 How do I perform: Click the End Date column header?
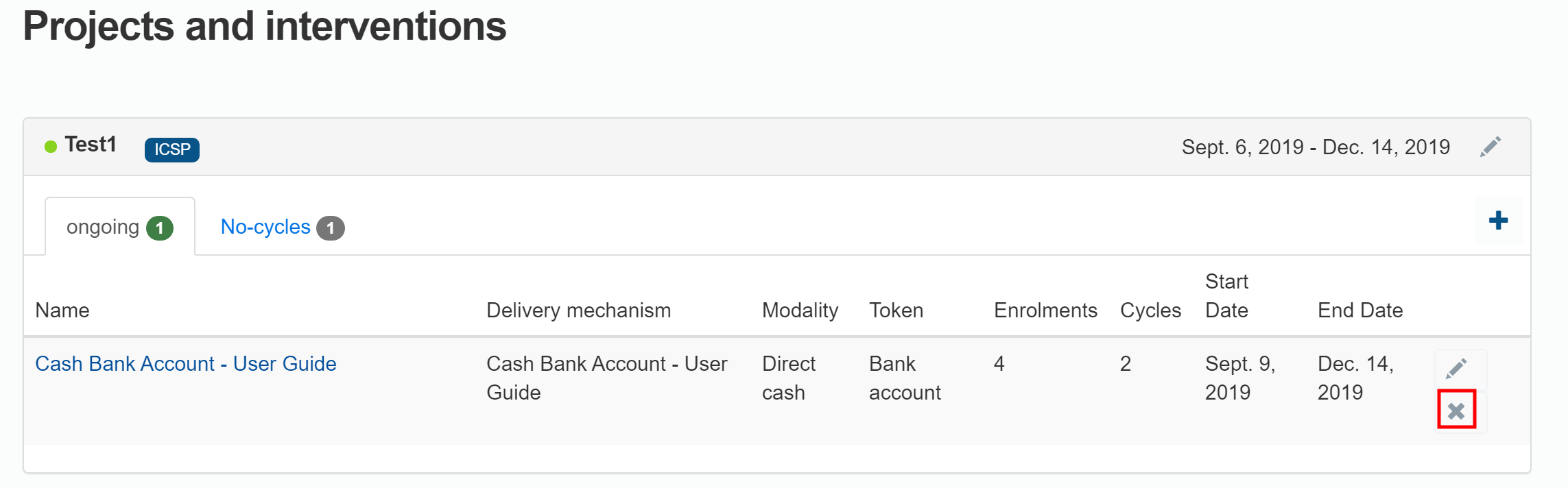pos(1359,310)
